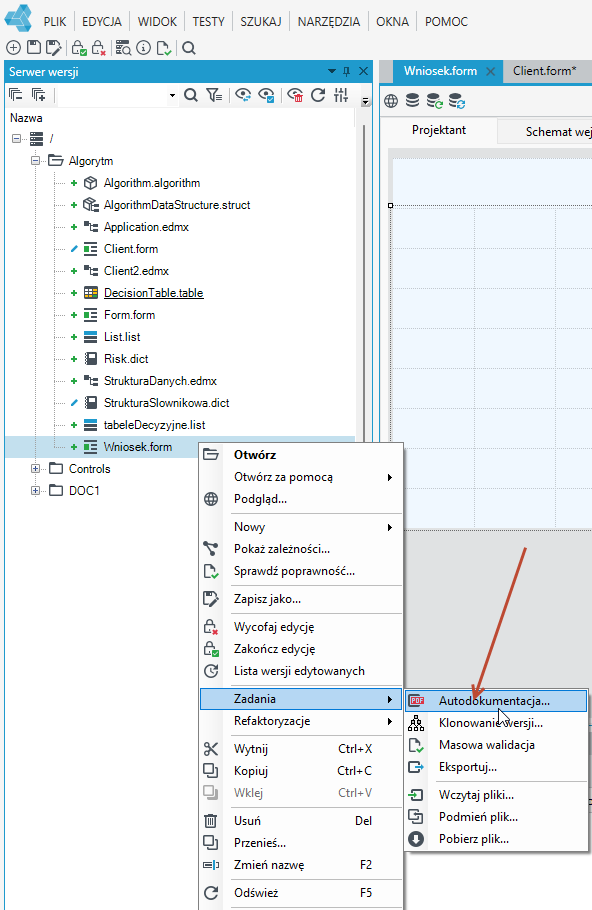
Task: Click the sliders settings icon in Serwer wersji
Action: click(341, 95)
